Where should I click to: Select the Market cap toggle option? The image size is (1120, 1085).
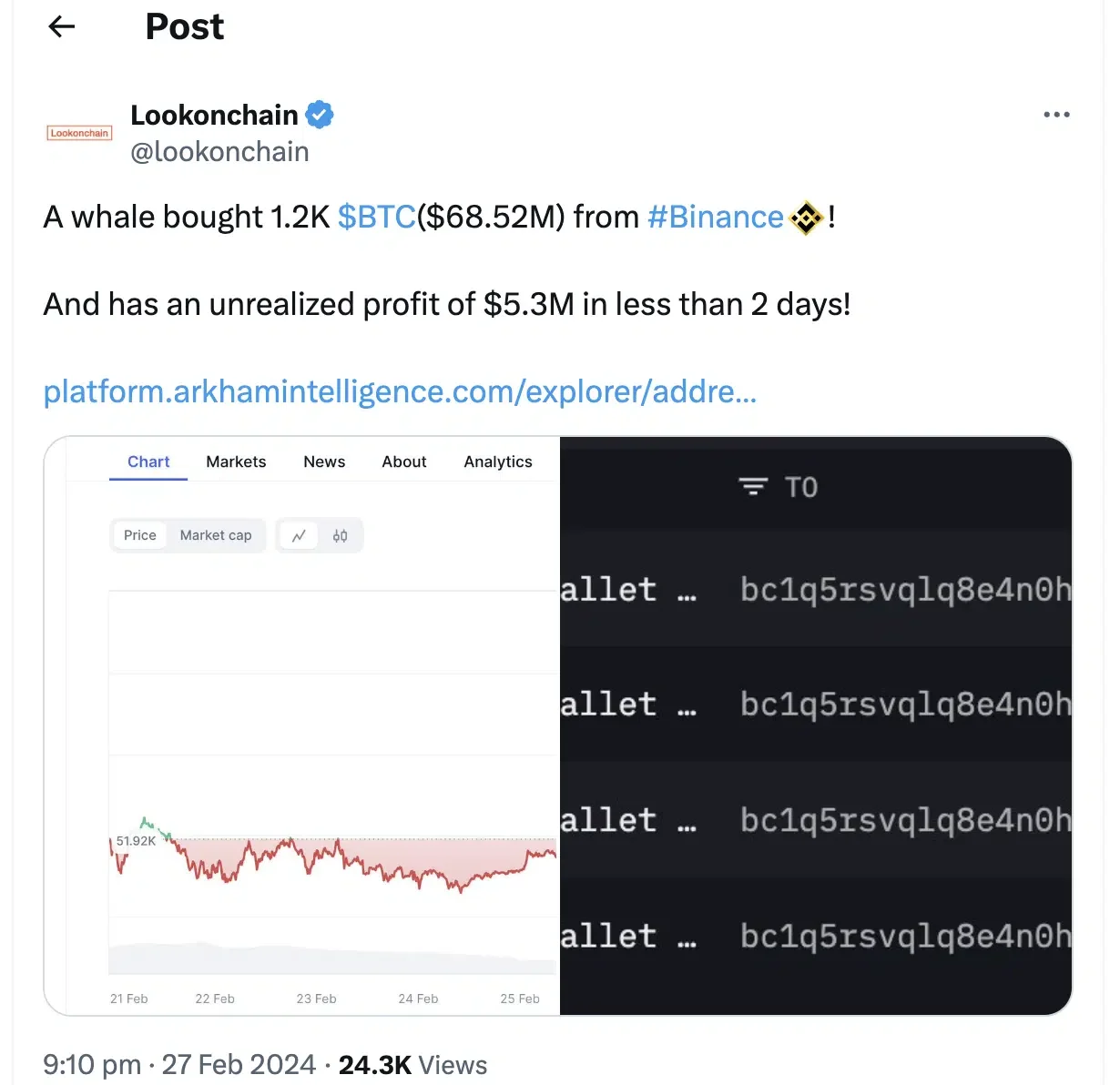coord(216,535)
